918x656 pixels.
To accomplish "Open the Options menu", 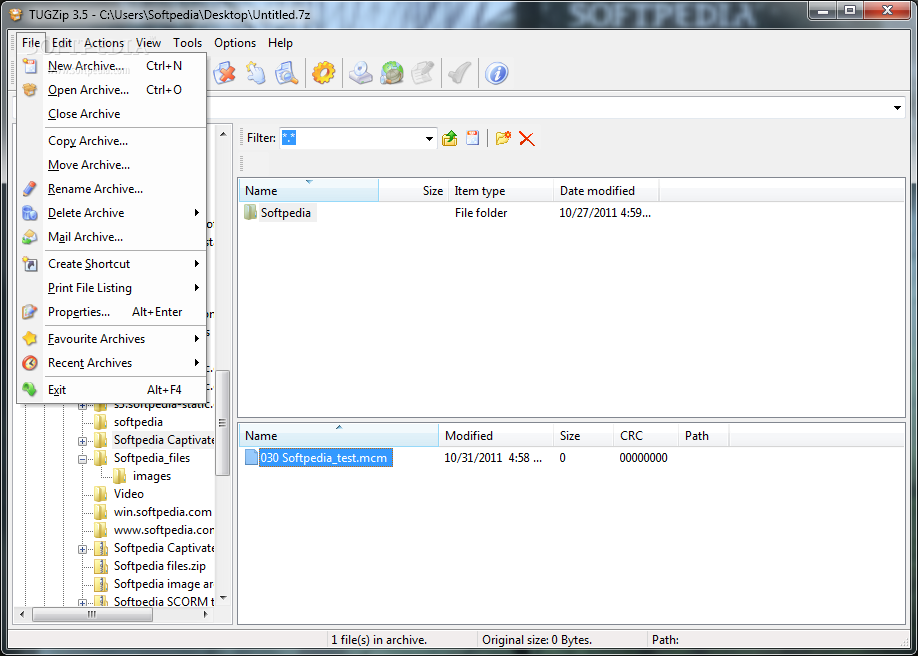I will pos(235,43).
